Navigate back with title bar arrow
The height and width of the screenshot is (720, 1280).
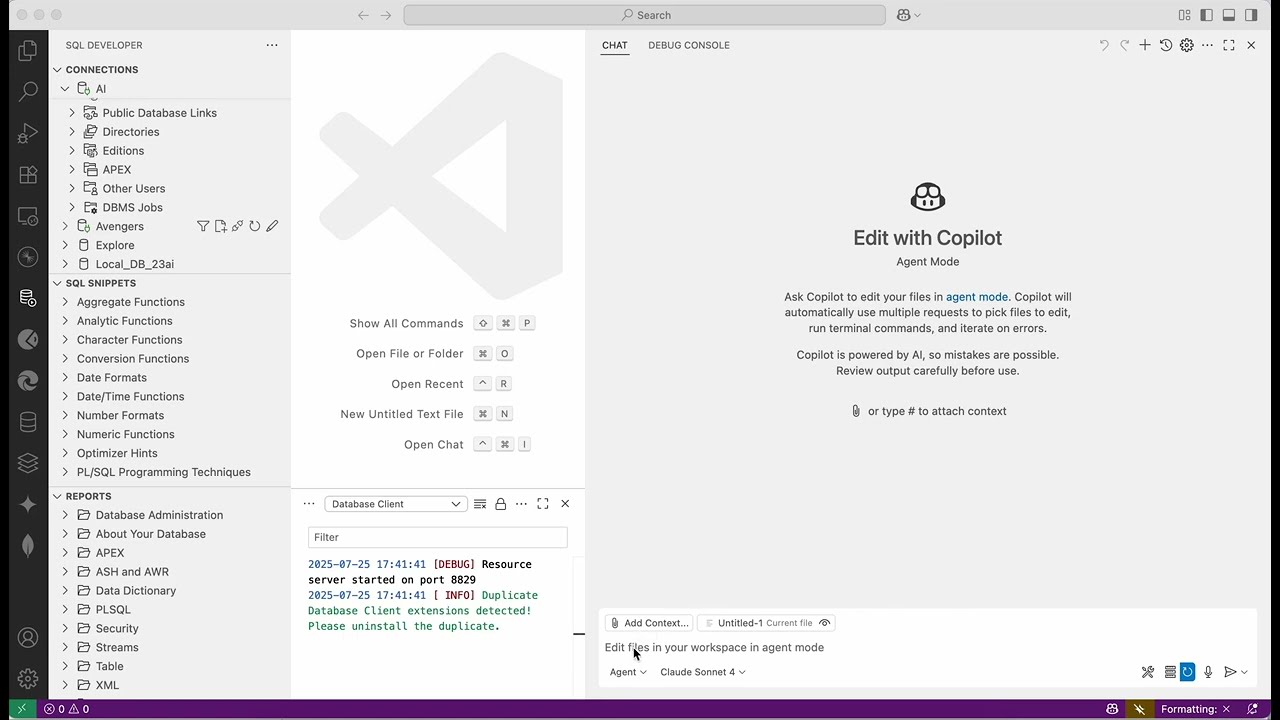pos(363,15)
